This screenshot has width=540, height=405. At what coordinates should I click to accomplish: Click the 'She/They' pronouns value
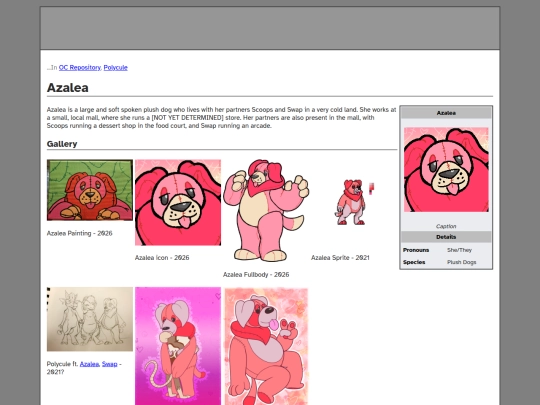[459, 250]
